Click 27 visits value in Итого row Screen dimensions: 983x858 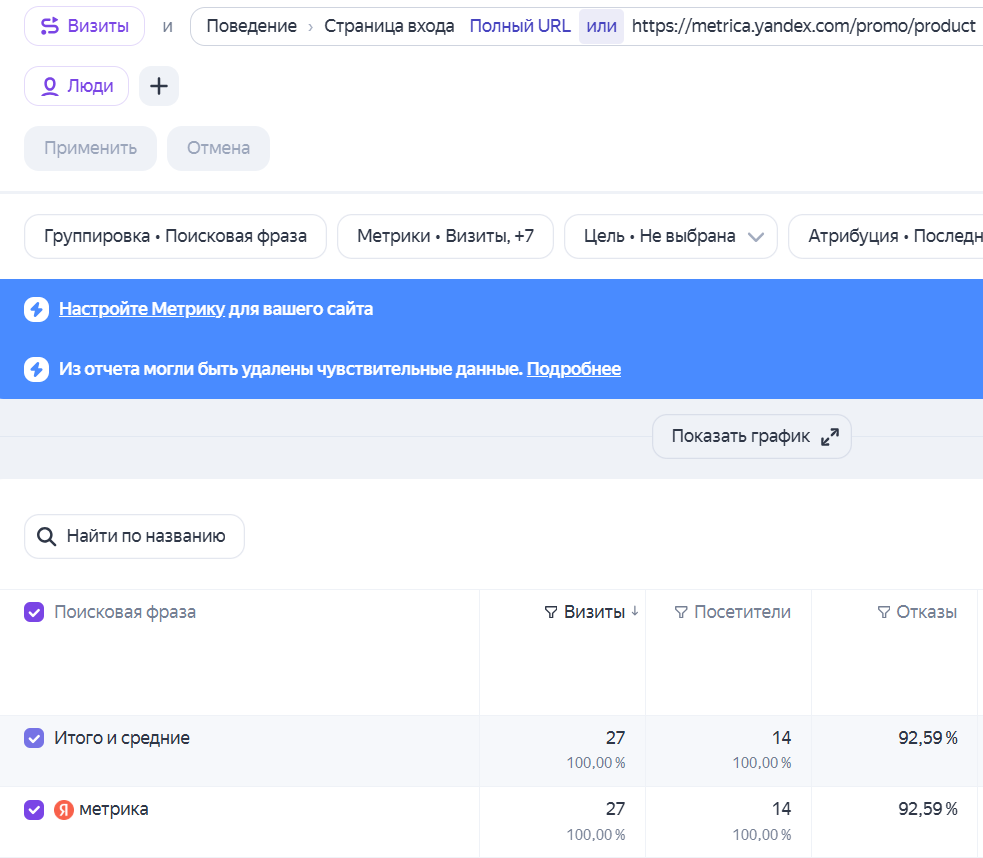pyautogui.click(x=615, y=738)
